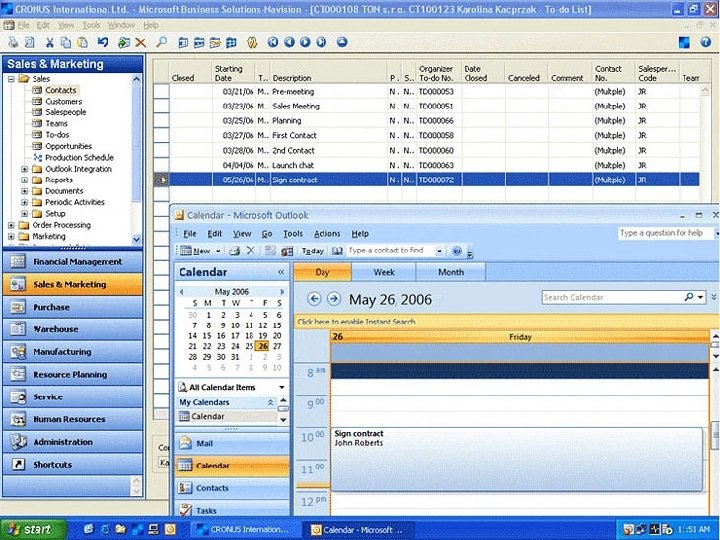Select To-dos in Sales tree
The height and width of the screenshot is (540, 720).
[57, 135]
